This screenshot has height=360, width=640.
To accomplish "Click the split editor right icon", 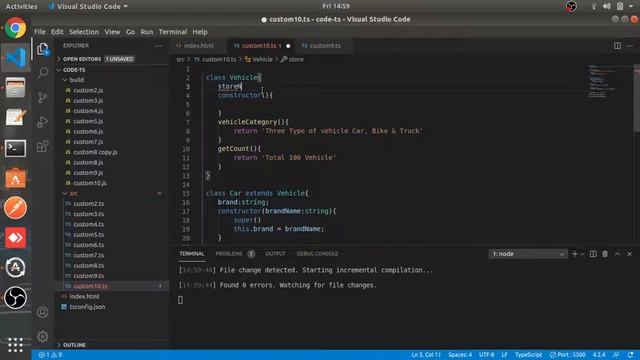I will click(x=618, y=46).
